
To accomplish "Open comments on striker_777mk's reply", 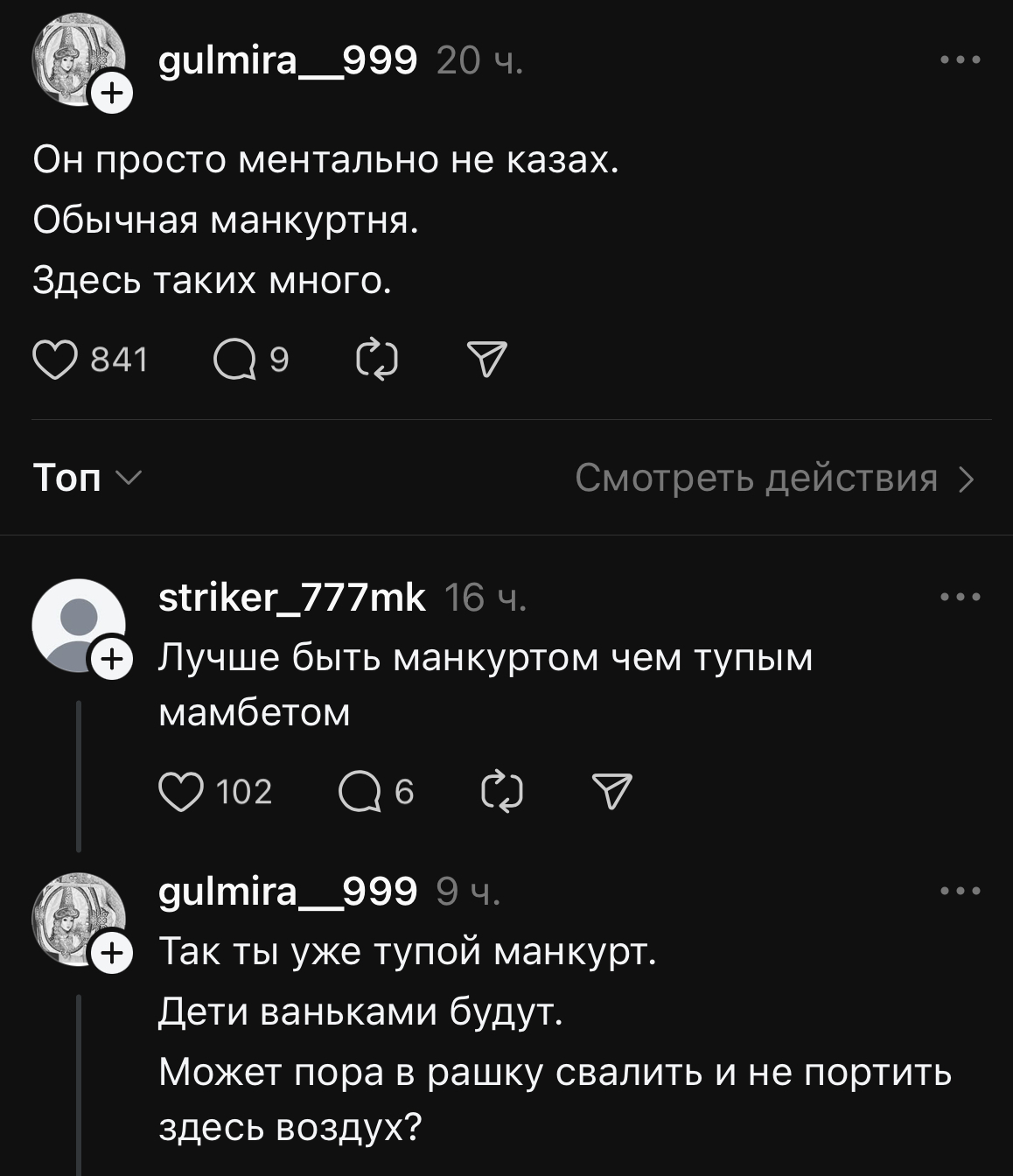I will click(x=360, y=792).
